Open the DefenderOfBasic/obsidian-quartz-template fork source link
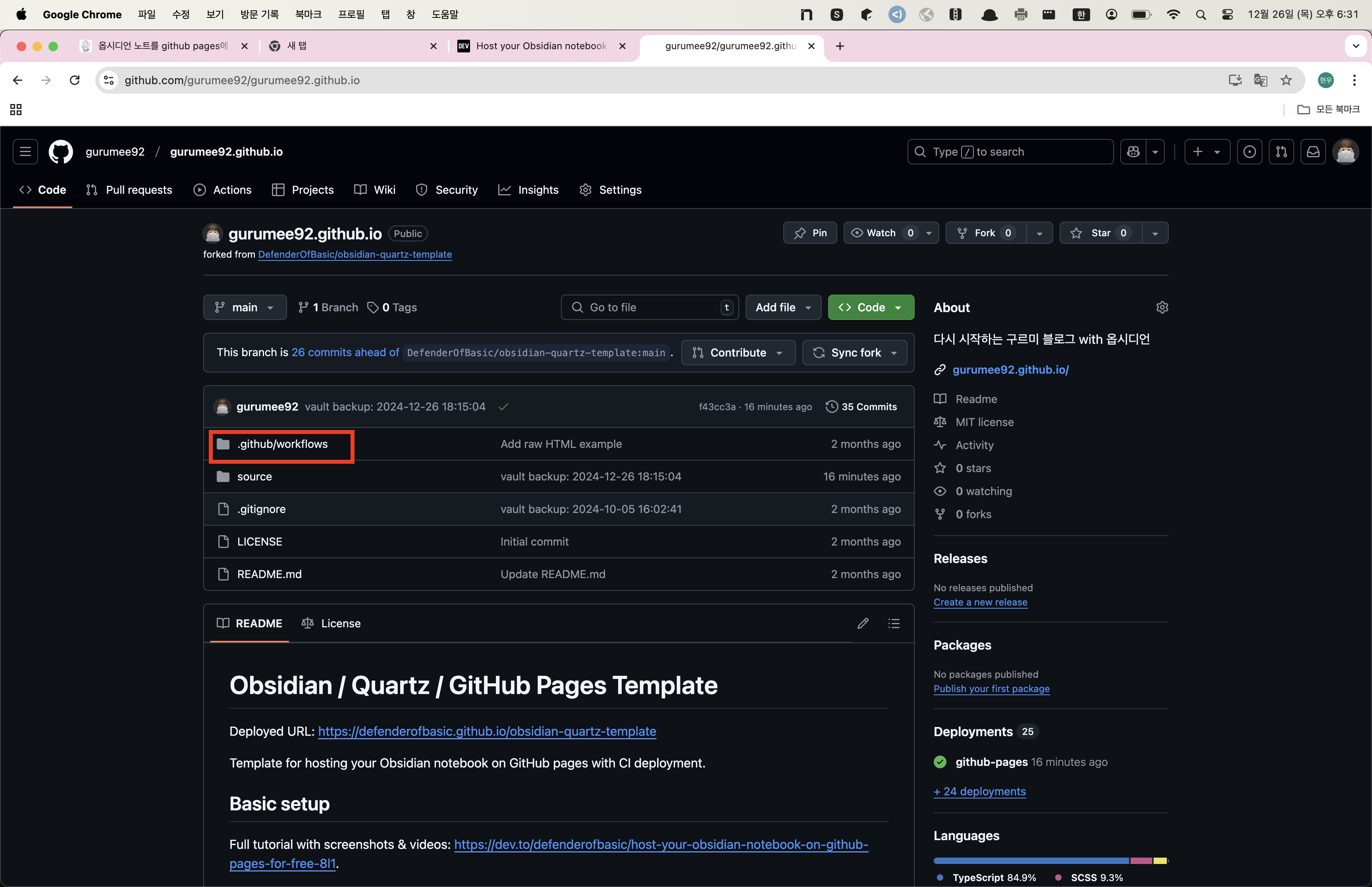Viewport: 1372px width, 887px height. tap(355, 254)
